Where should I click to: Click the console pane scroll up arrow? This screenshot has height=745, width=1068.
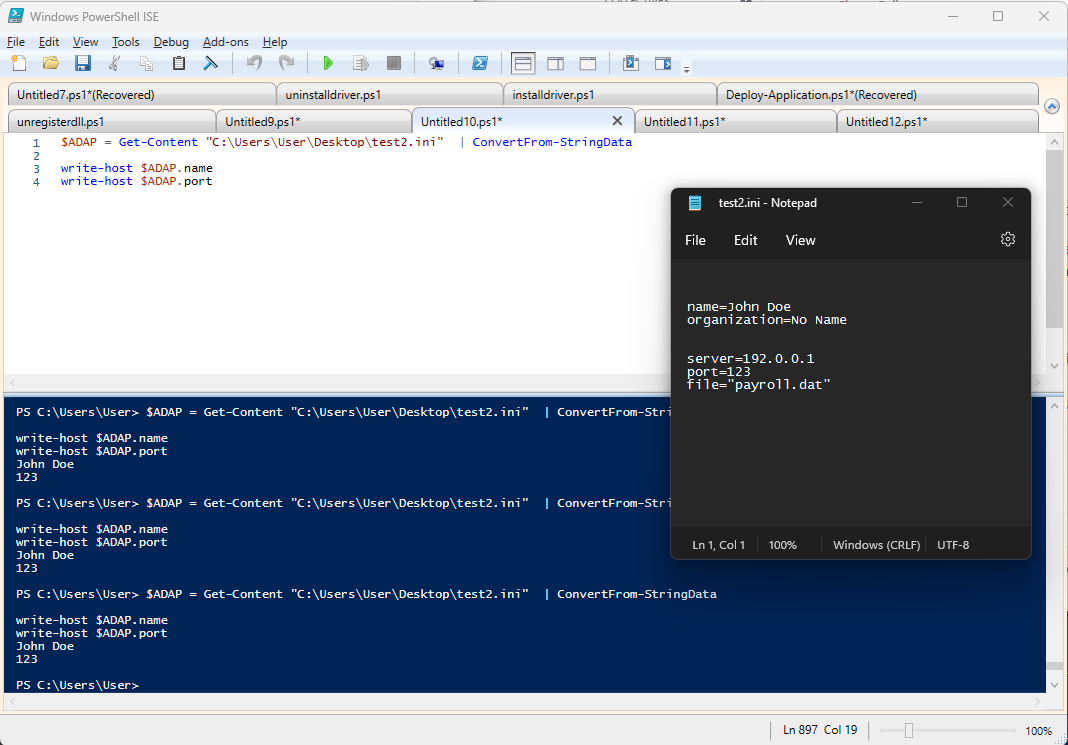[1054, 407]
